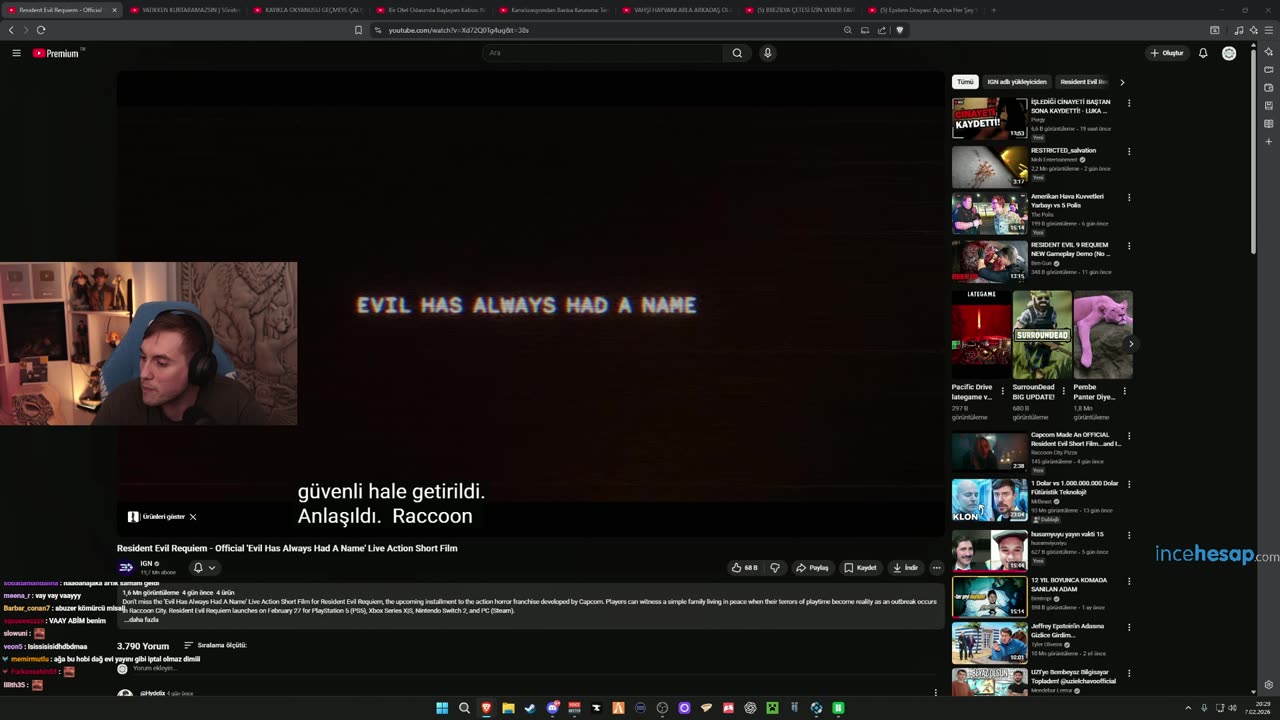Open the YouTube hamburger guide menu
Viewport: 1280px width, 720px height.
pyautogui.click(x=16, y=53)
